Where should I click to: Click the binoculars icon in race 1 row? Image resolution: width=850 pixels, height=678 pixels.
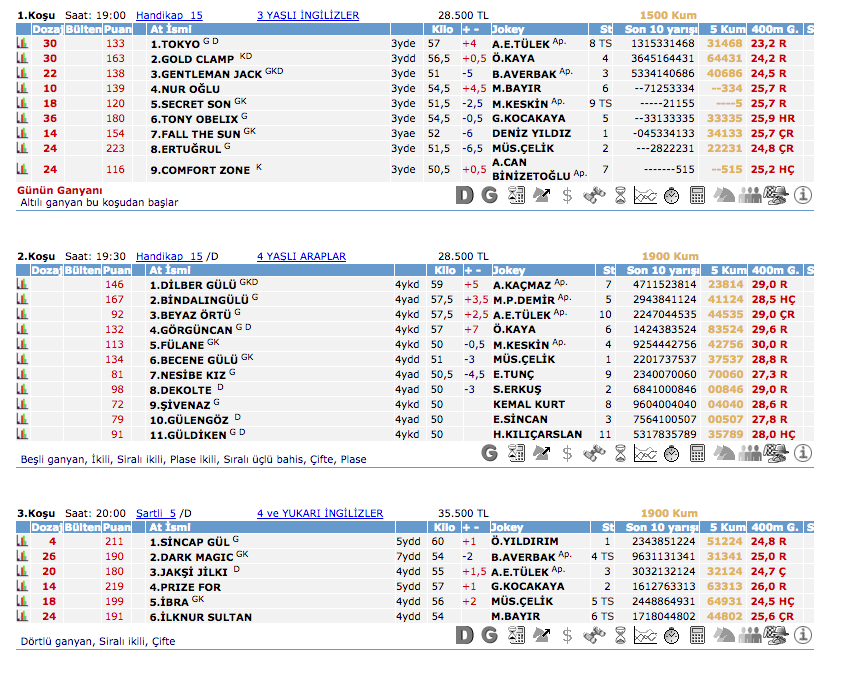tap(594, 195)
